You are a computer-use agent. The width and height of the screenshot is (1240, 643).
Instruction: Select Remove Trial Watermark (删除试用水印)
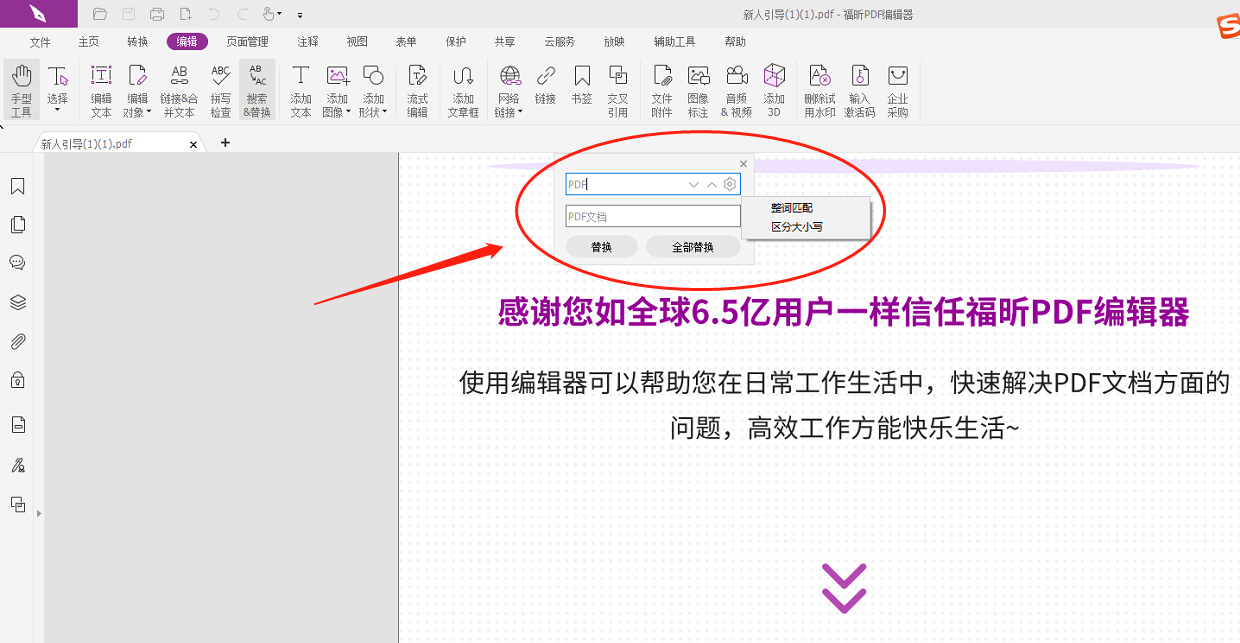pos(820,90)
